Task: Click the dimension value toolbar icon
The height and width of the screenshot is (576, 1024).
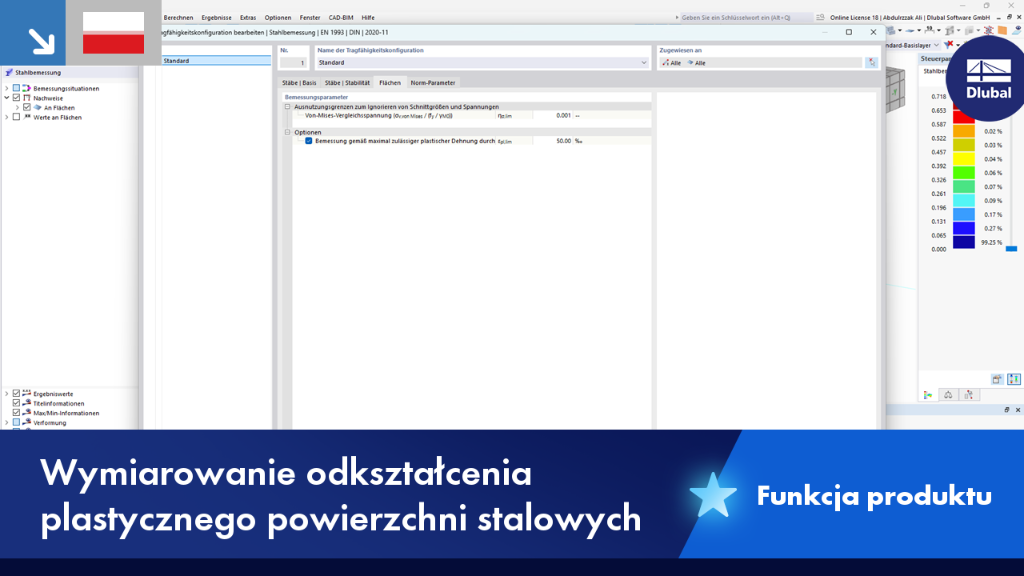Action: point(930,31)
